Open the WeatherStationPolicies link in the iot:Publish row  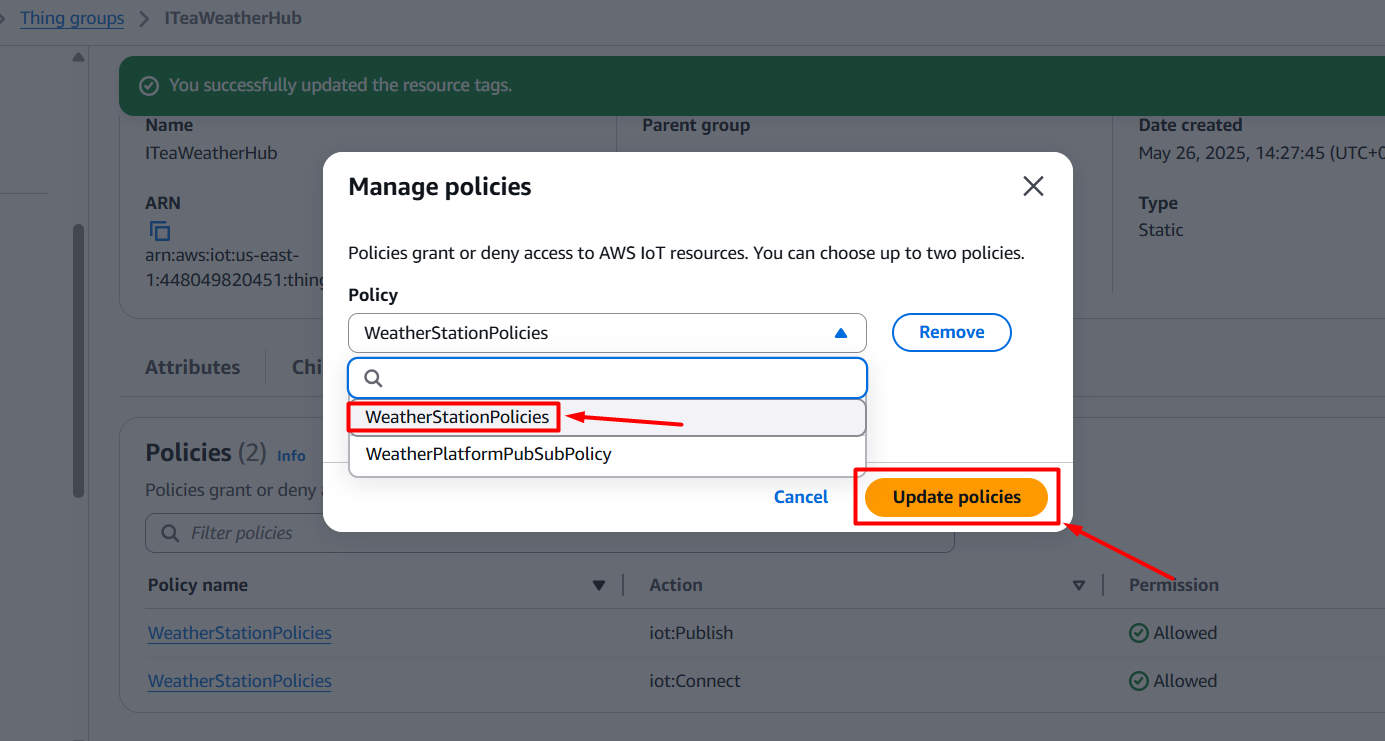[x=240, y=633]
